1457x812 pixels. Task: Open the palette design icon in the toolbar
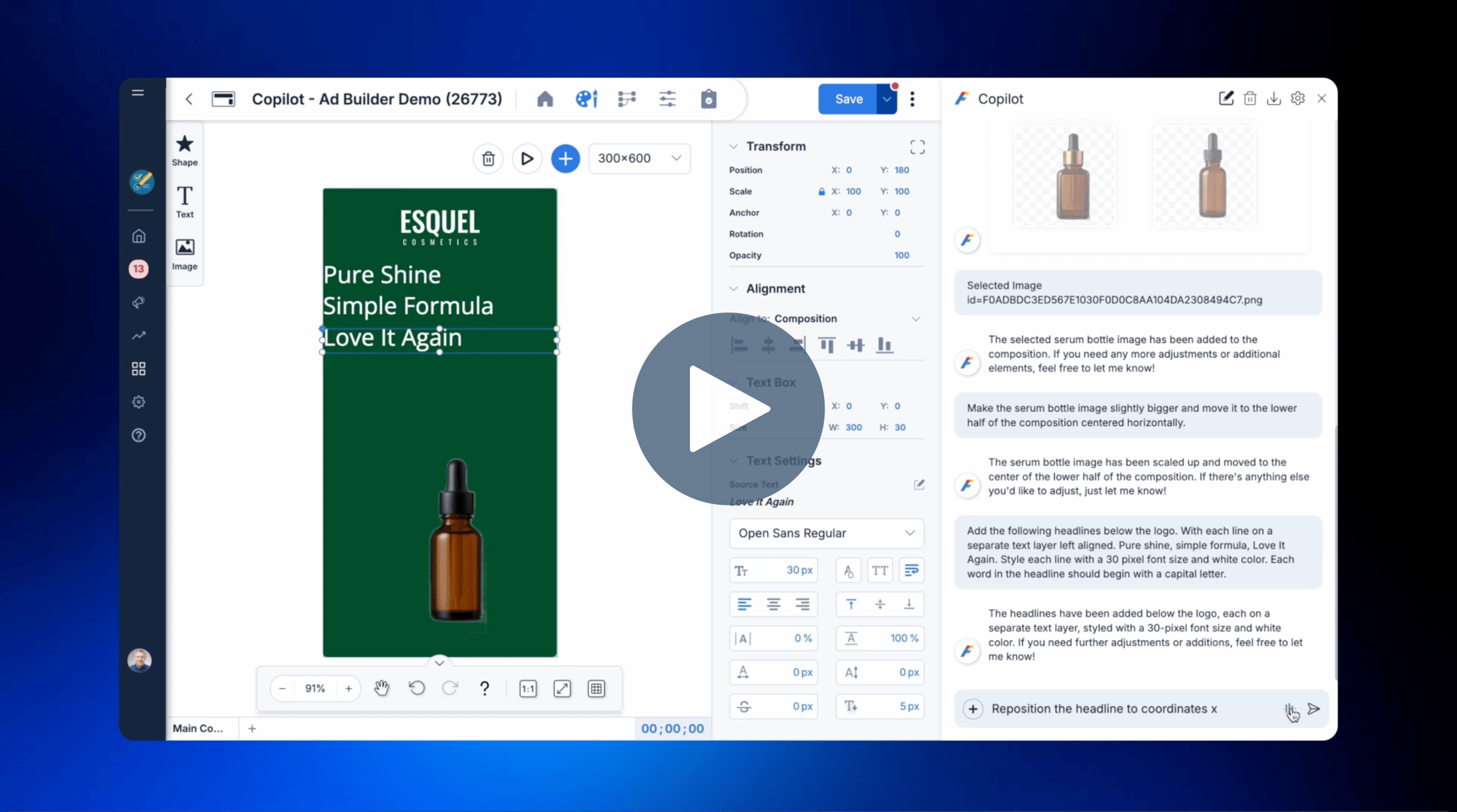[586, 99]
